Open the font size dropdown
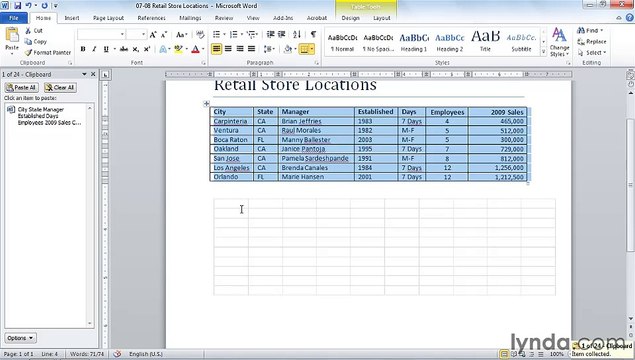 pyautogui.click(x=143, y=34)
